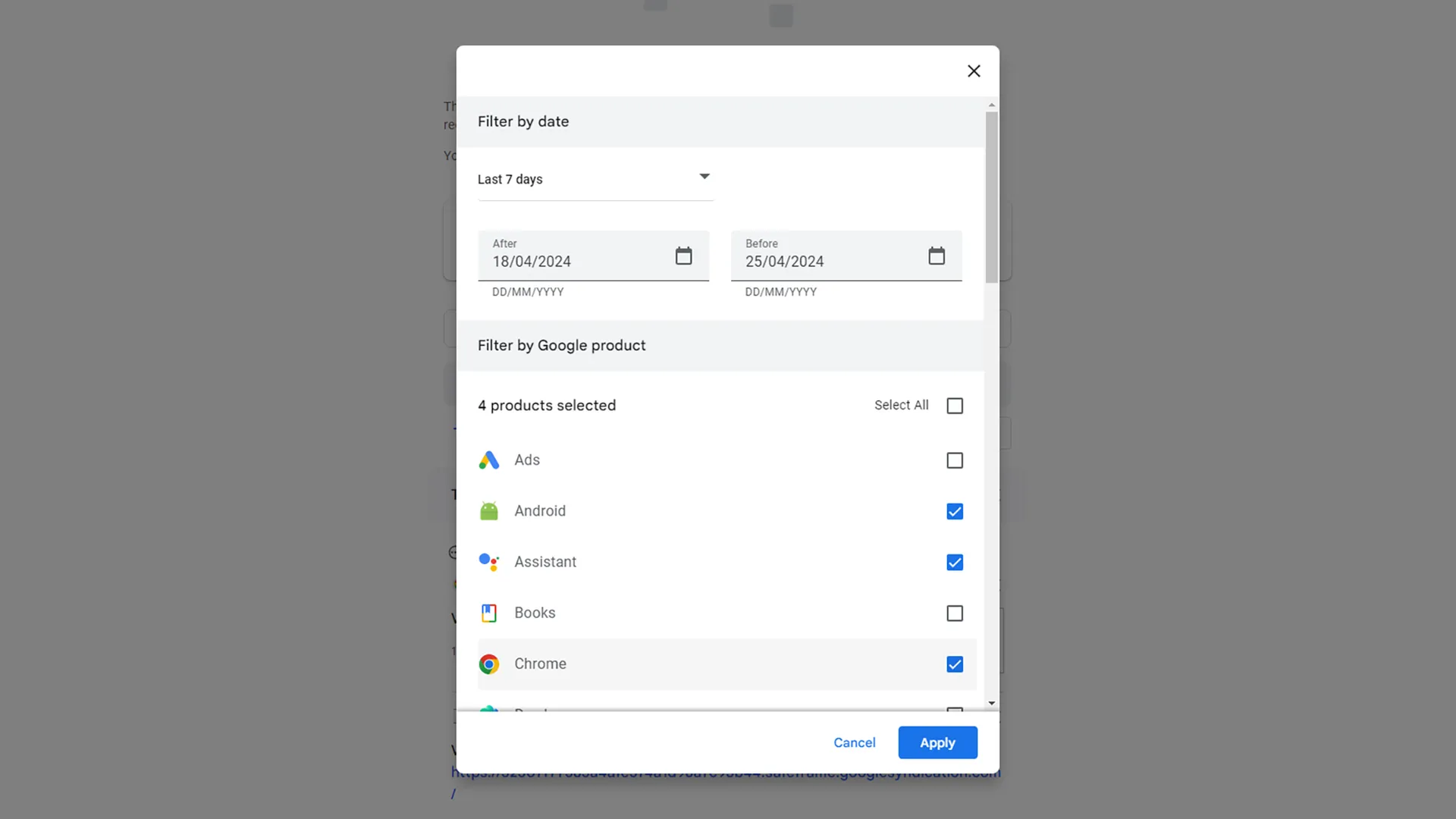Viewport: 1456px width, 819px height.
Task: Click the Google Books product icon
Action: click(488, 613)
